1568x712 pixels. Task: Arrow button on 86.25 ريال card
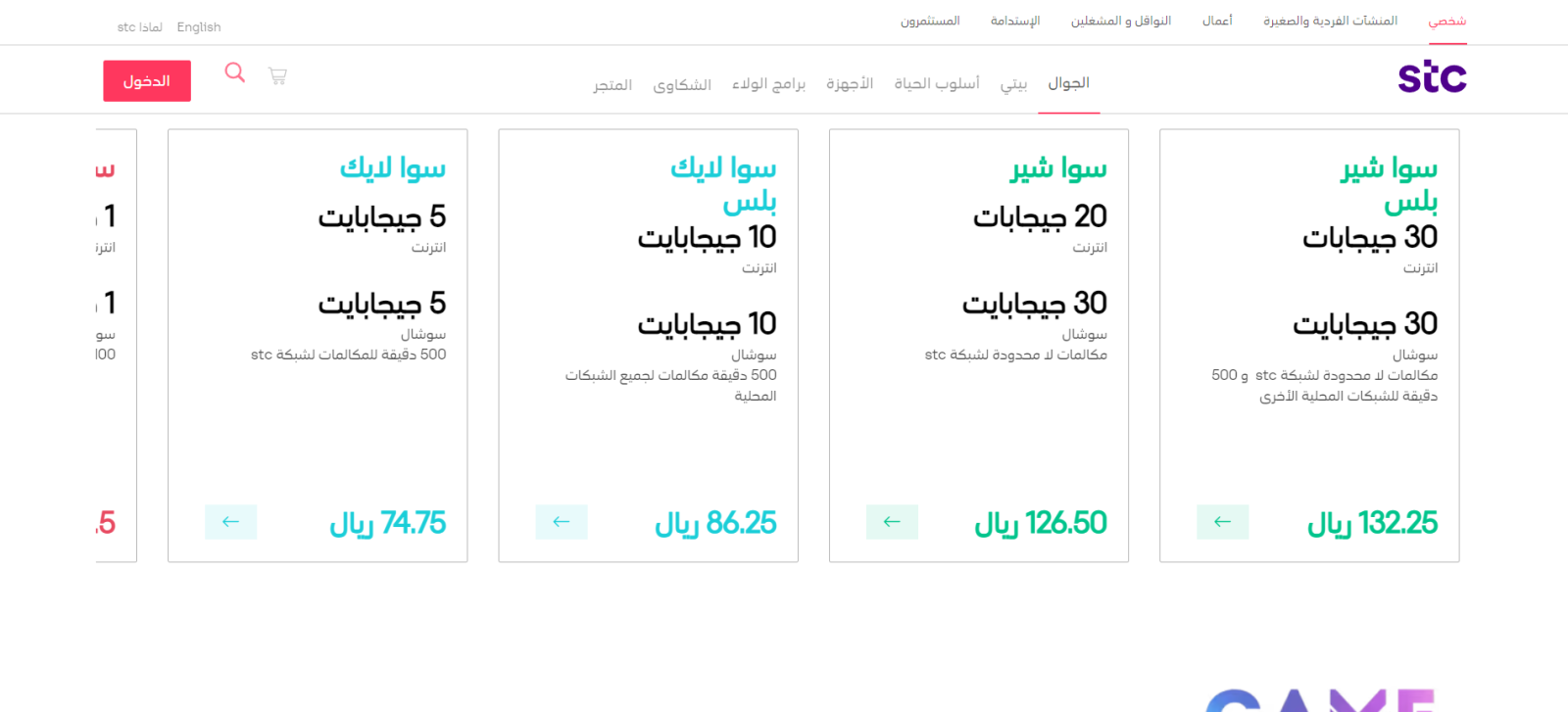point(562,522)
